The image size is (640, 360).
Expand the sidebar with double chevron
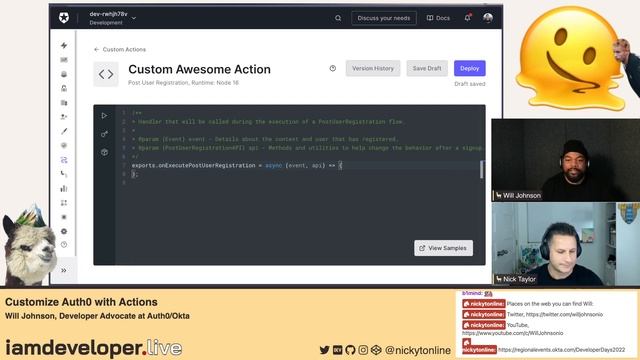(x=64, y=270)
